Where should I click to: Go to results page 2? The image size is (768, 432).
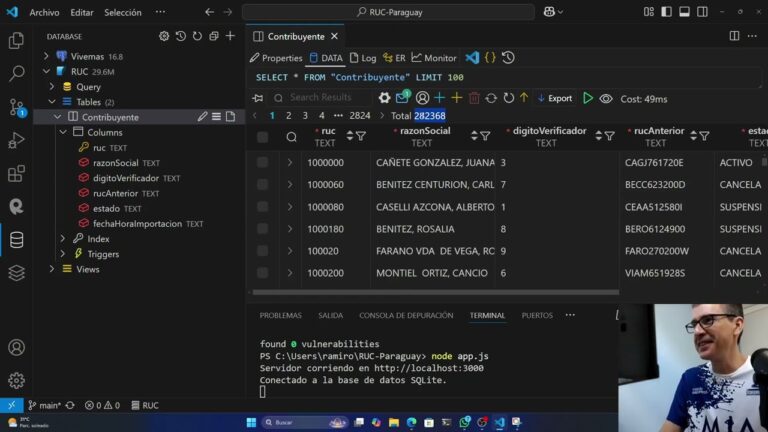pos(288,116)
